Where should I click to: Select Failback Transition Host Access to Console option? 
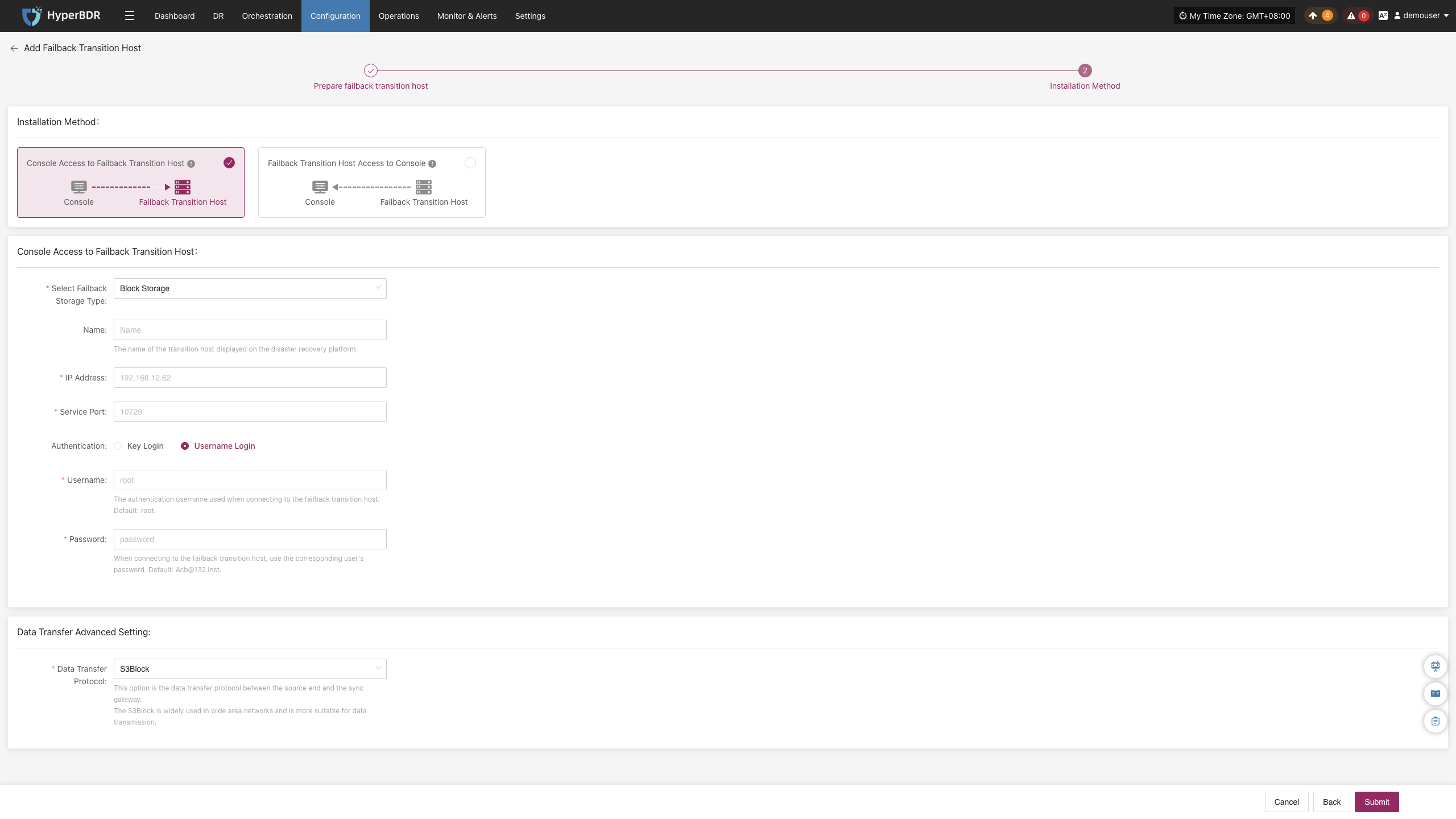tap(372, 183)
